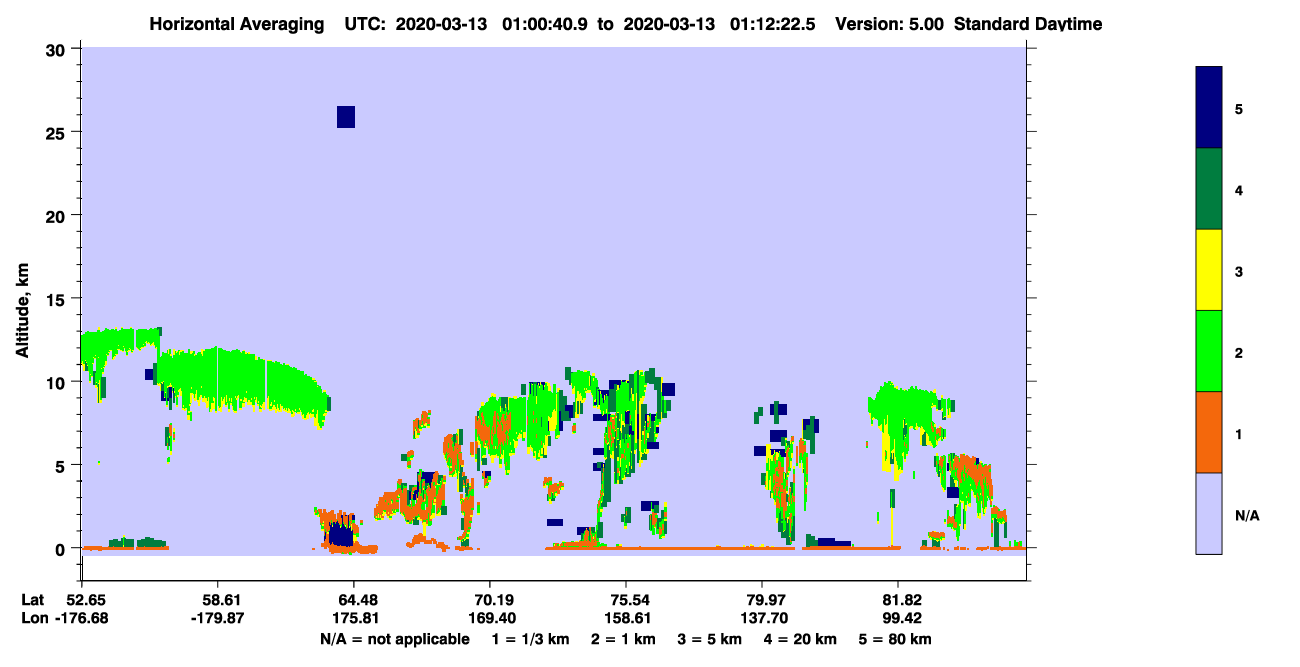Click the isolated dark blue square near 26 km
1300x667 pixels.
pos(346,117)
